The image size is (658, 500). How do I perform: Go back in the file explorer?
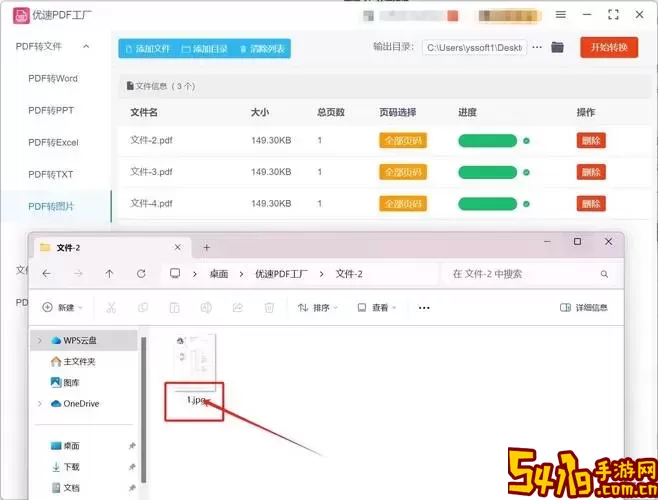tap(47, 274)
